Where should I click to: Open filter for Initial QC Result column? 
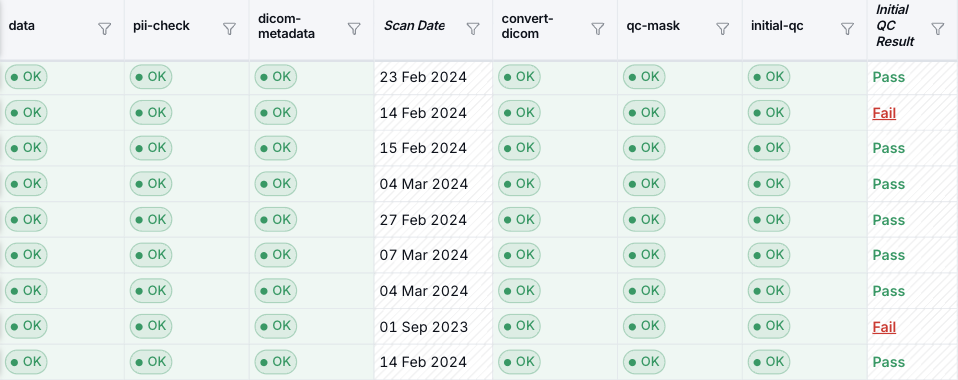point(937,29)
